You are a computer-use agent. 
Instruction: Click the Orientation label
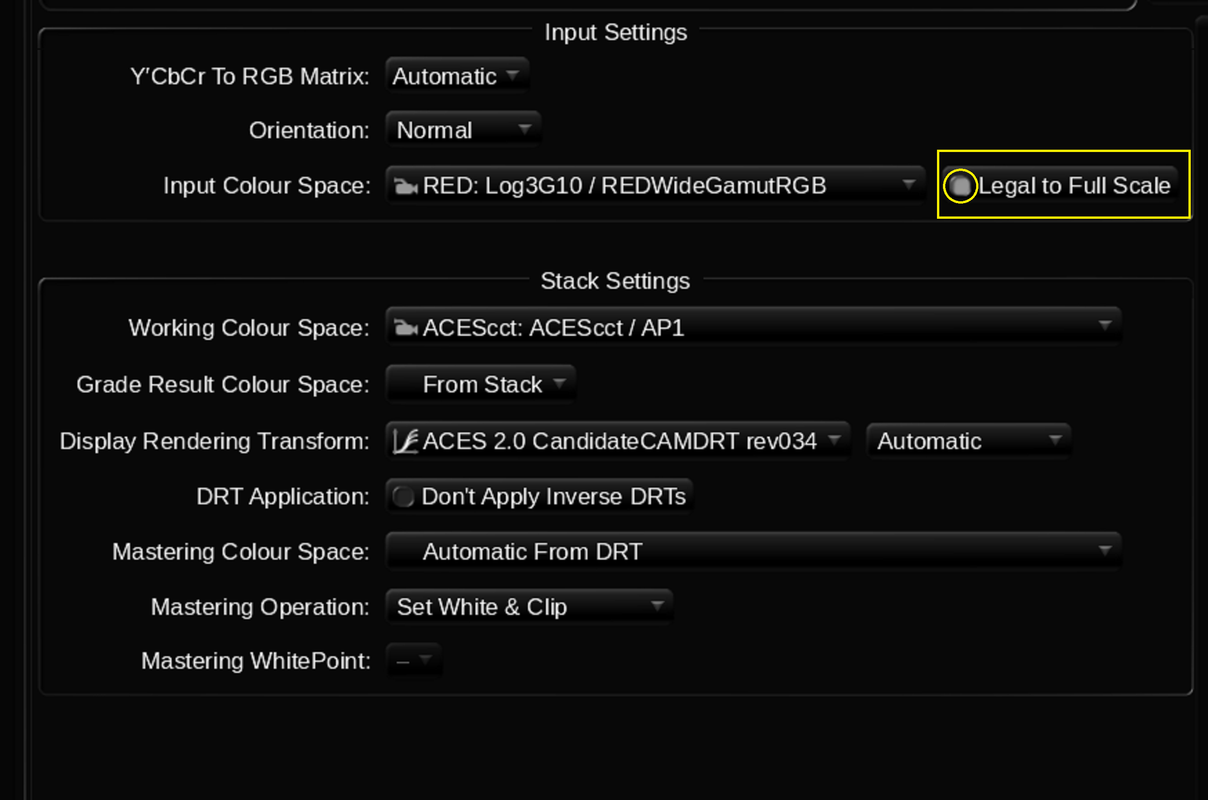[x=310, y=131]
